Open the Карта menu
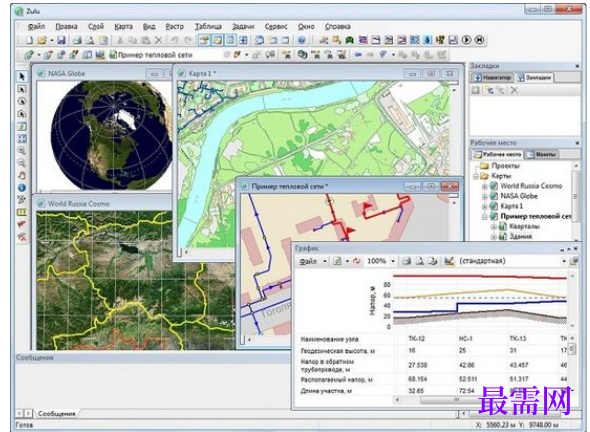The height and width of the screenshot is (432, 590). pos(123,26)
